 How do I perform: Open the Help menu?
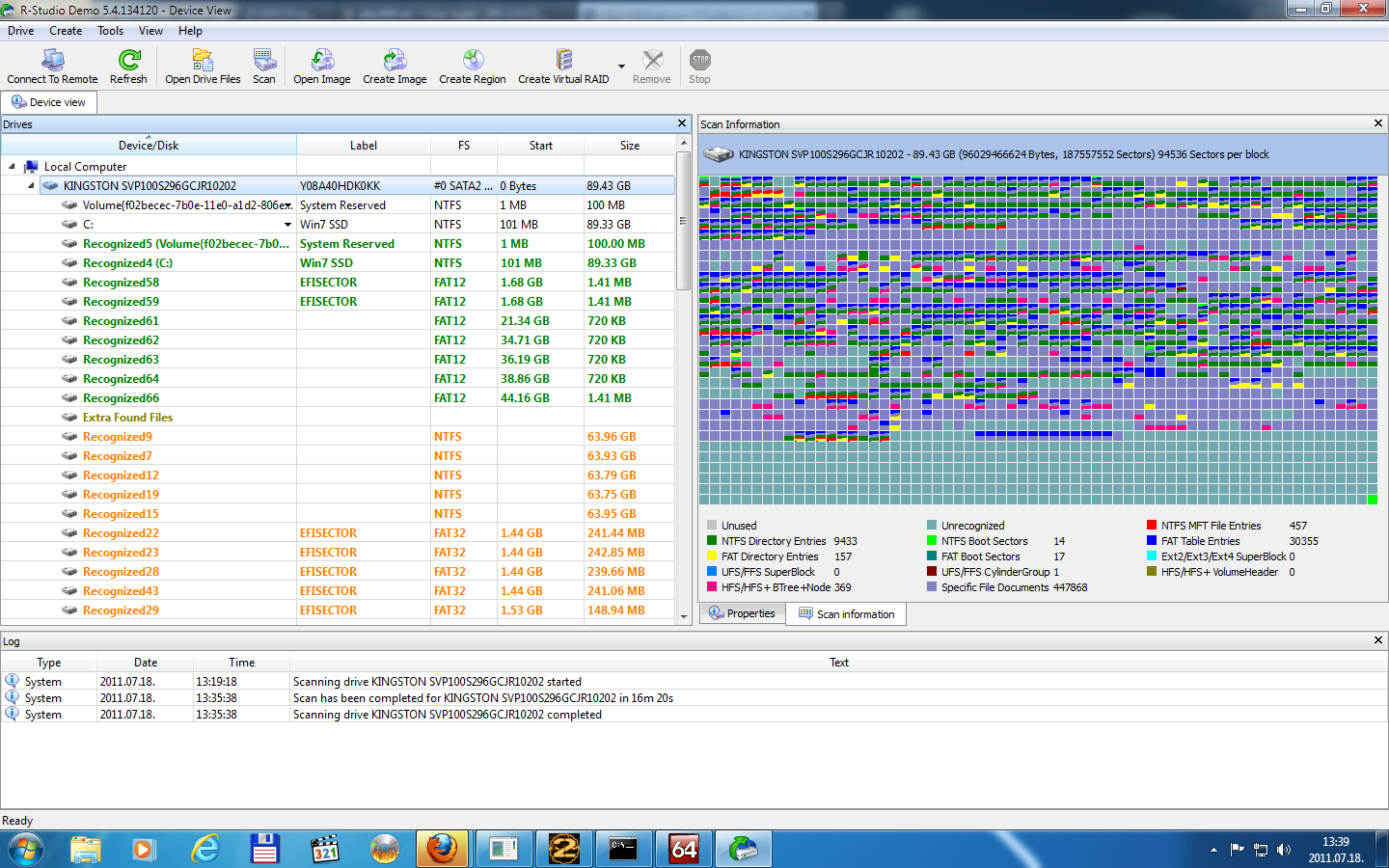coord(190,31)
